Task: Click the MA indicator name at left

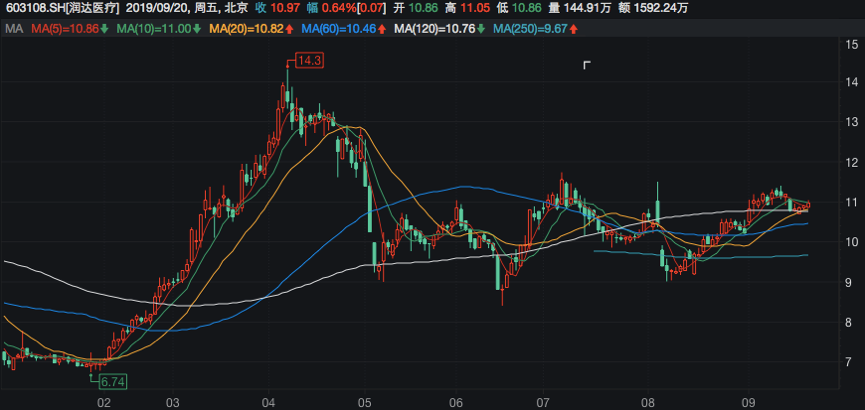Action: 14,28
